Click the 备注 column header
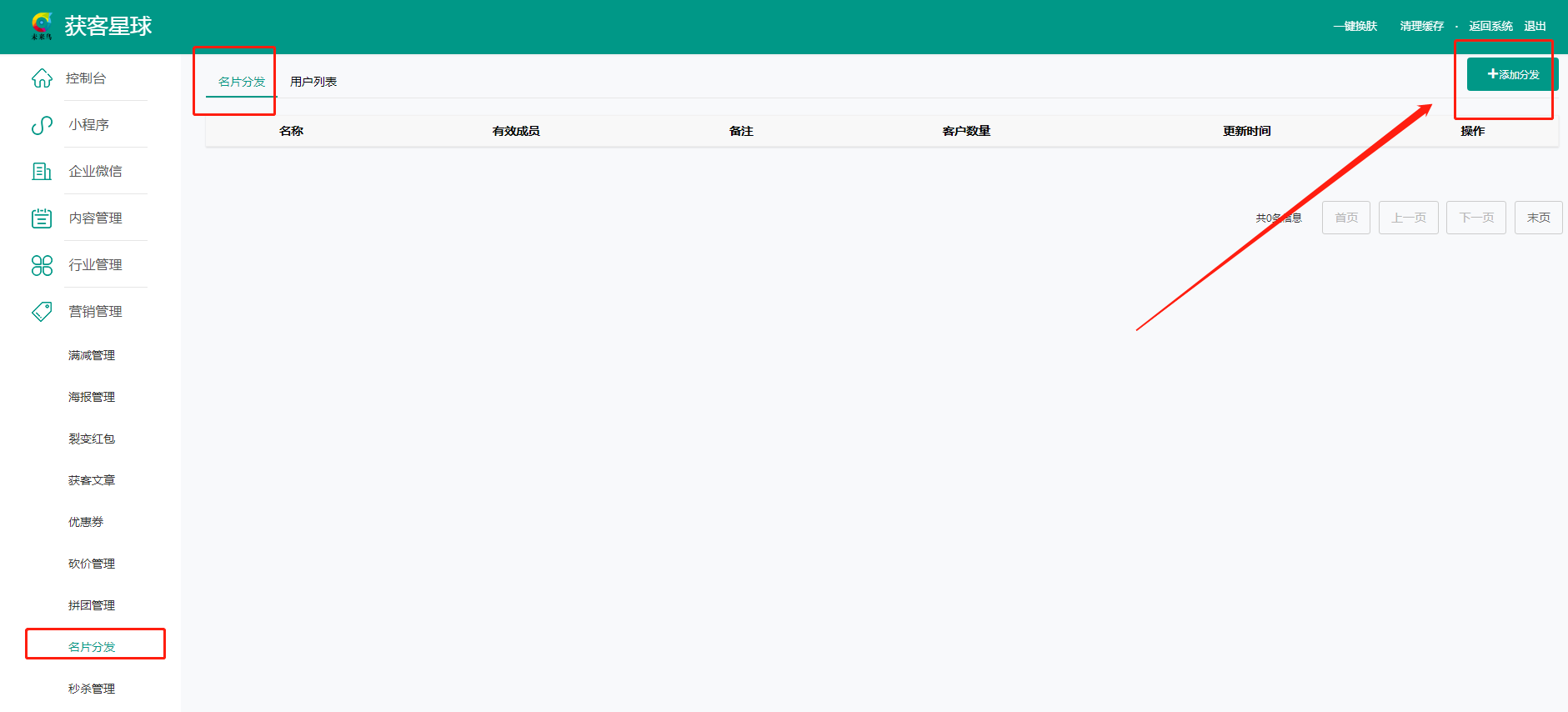1568x712 pixels. (741, 131)
